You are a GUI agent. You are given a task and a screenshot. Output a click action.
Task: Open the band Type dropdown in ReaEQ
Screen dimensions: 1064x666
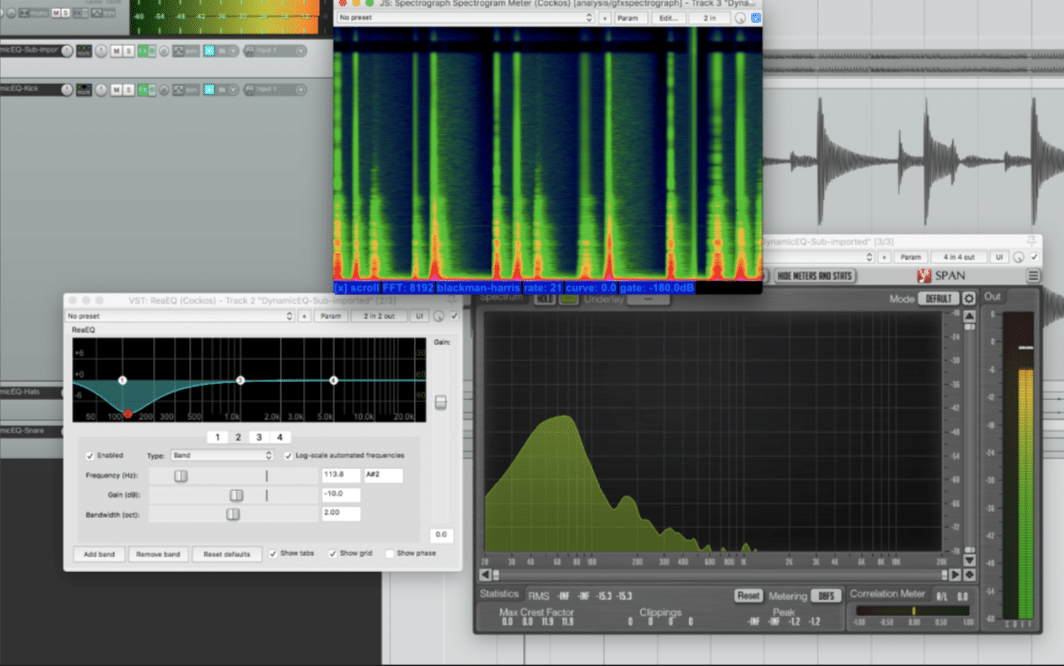click(x=222, y=456)
